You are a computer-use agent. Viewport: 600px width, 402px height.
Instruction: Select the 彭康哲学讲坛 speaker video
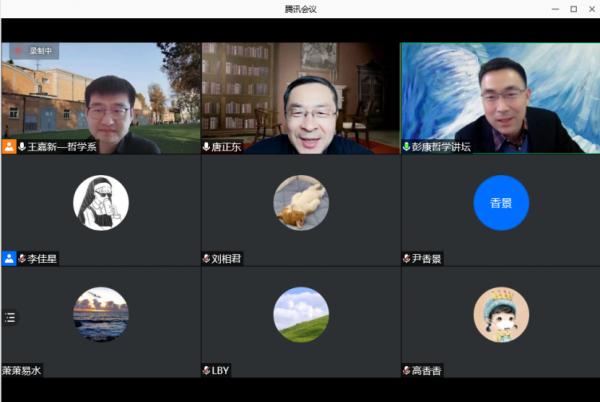[500, 95]
